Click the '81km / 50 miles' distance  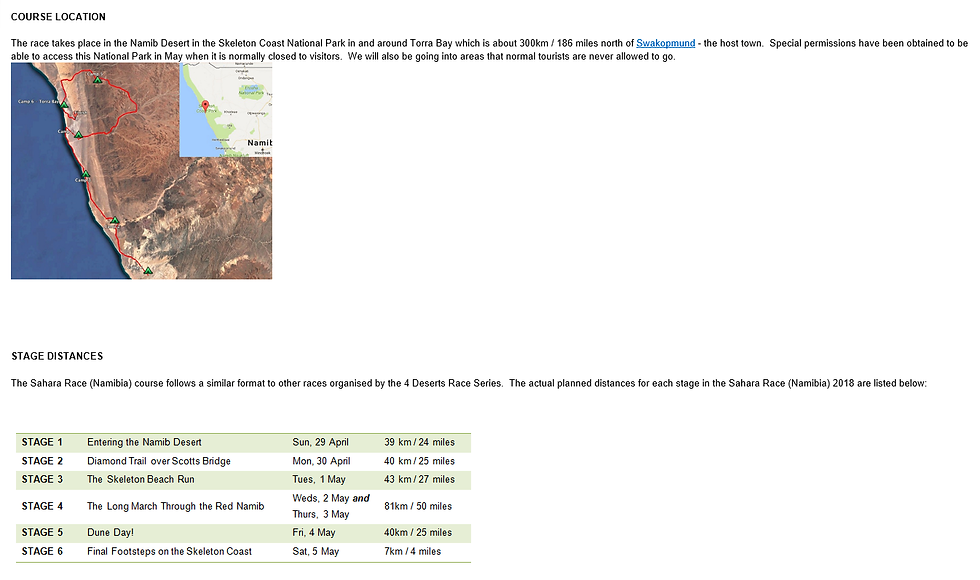tap(418, 506)
